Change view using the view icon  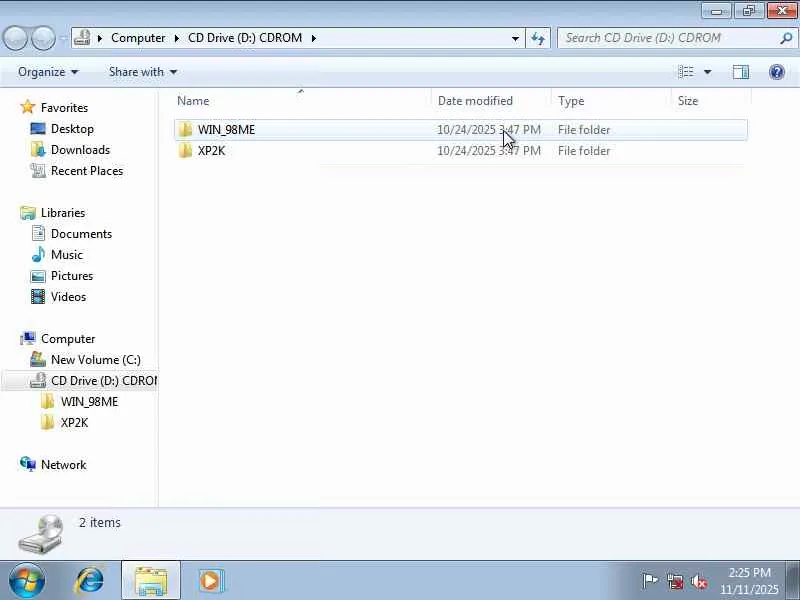tap(686, 72)
